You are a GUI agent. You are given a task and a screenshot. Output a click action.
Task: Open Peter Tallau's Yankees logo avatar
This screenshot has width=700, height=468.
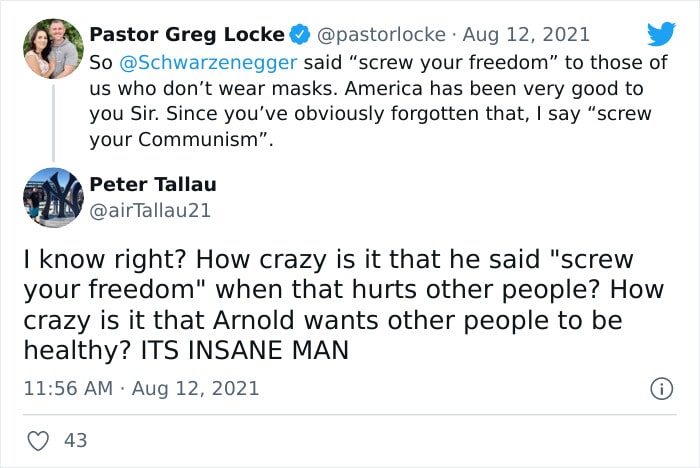coord(53,197)
